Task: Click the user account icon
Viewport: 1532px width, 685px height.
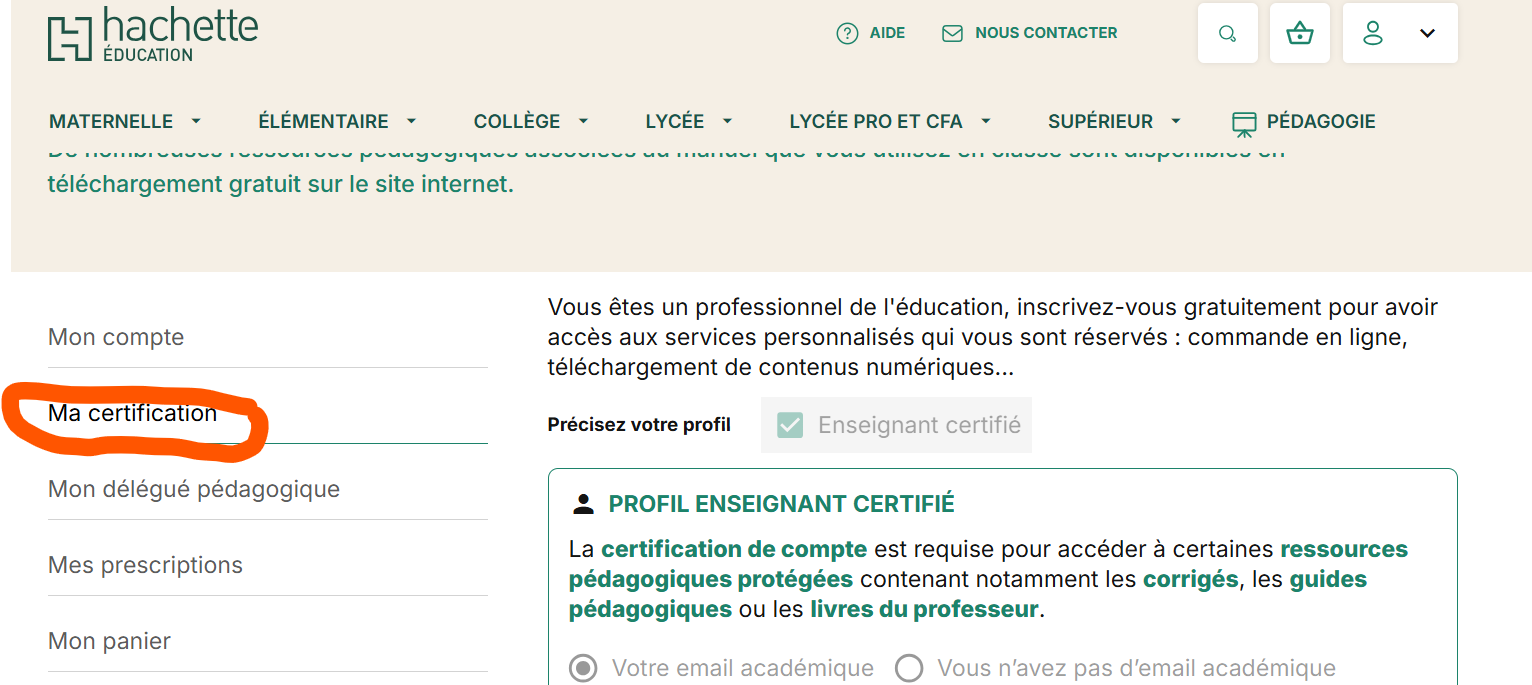Action: point(1373,34)
